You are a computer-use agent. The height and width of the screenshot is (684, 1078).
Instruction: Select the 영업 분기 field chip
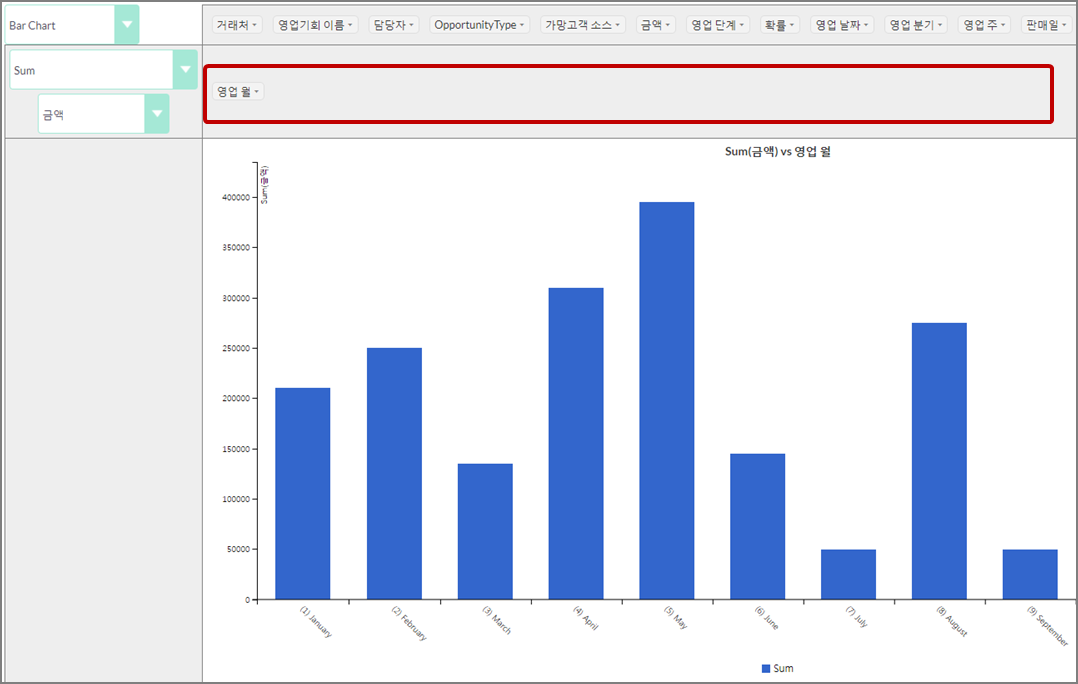(x=916, y=25)
